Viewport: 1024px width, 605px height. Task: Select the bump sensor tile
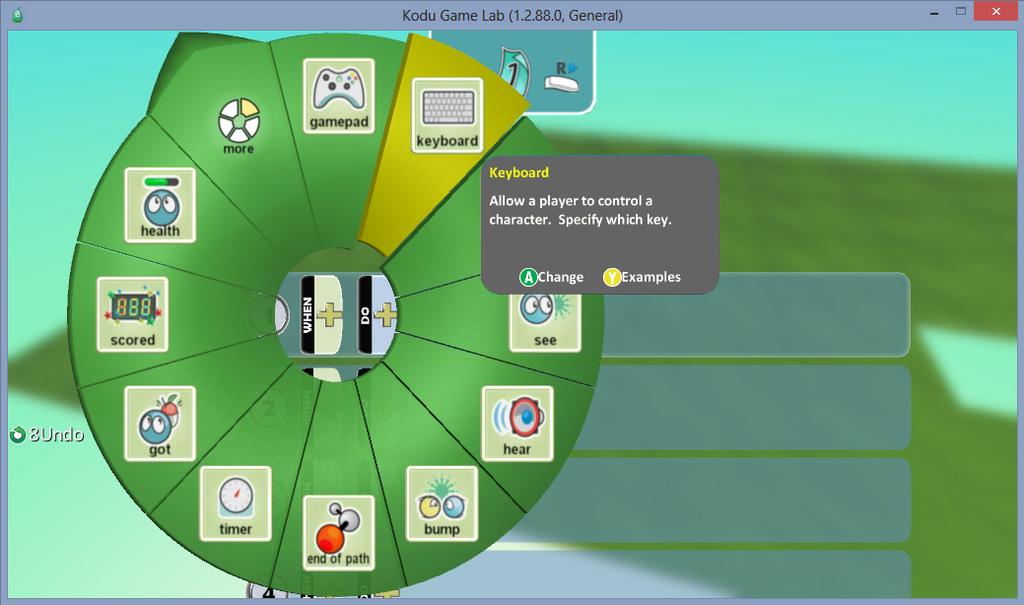click(442, 503)
